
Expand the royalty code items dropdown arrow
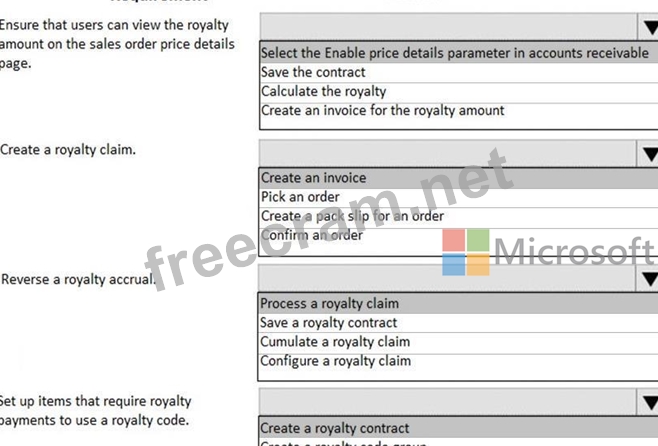tap(648, 404)
